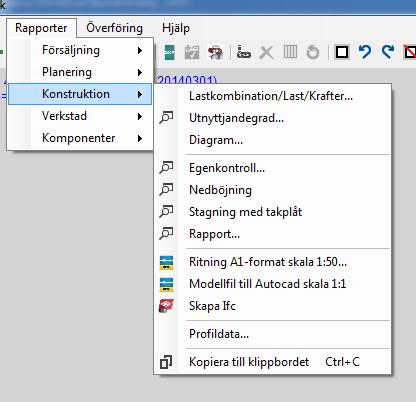The width and height of the screenshot is (416, 402).
Task: Click the red crossed square toolbar icon
Action: [x=410, y=52]
